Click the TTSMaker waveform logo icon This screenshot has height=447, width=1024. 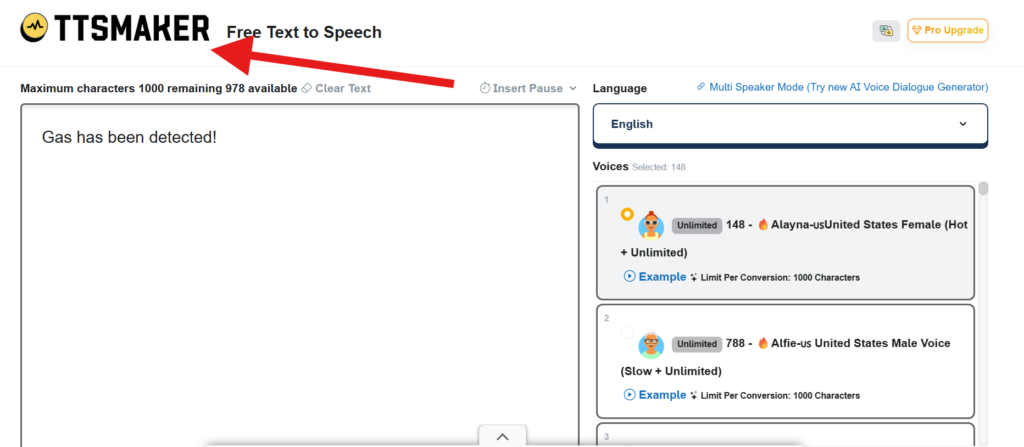tap(36, 28)
